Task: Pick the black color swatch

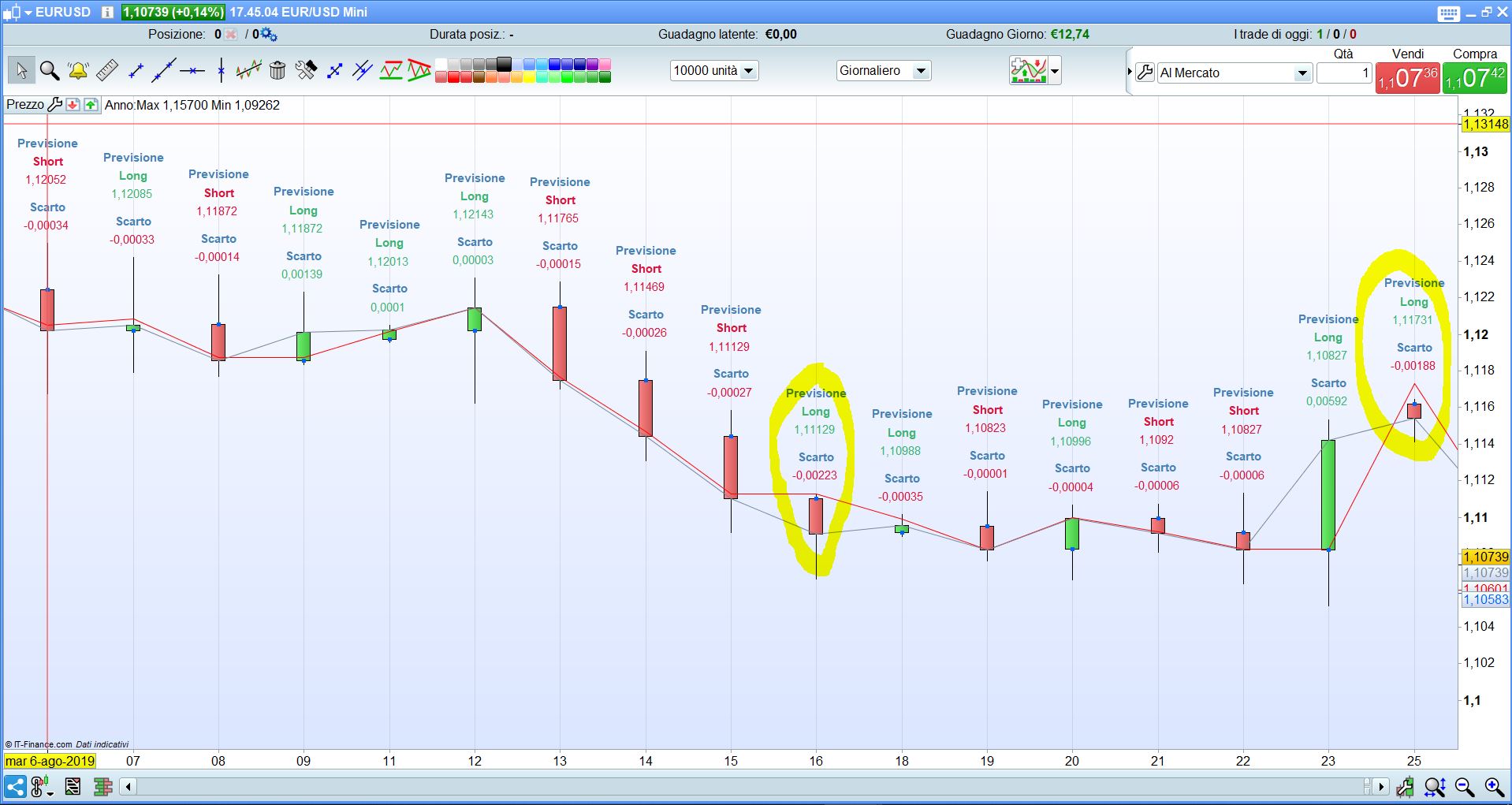Action: (x=504, y=65)
